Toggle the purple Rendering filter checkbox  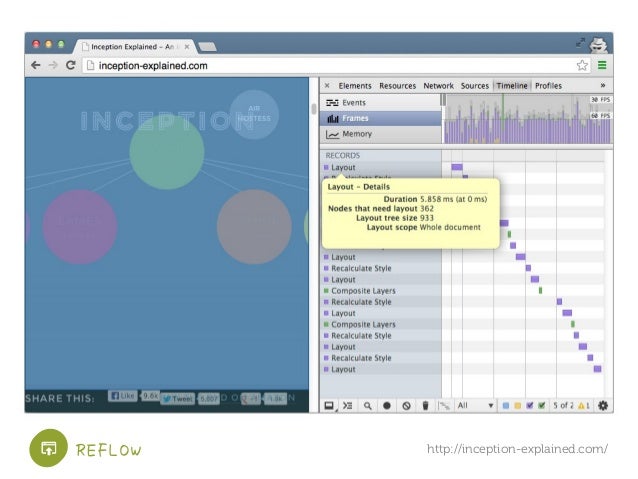529,405
